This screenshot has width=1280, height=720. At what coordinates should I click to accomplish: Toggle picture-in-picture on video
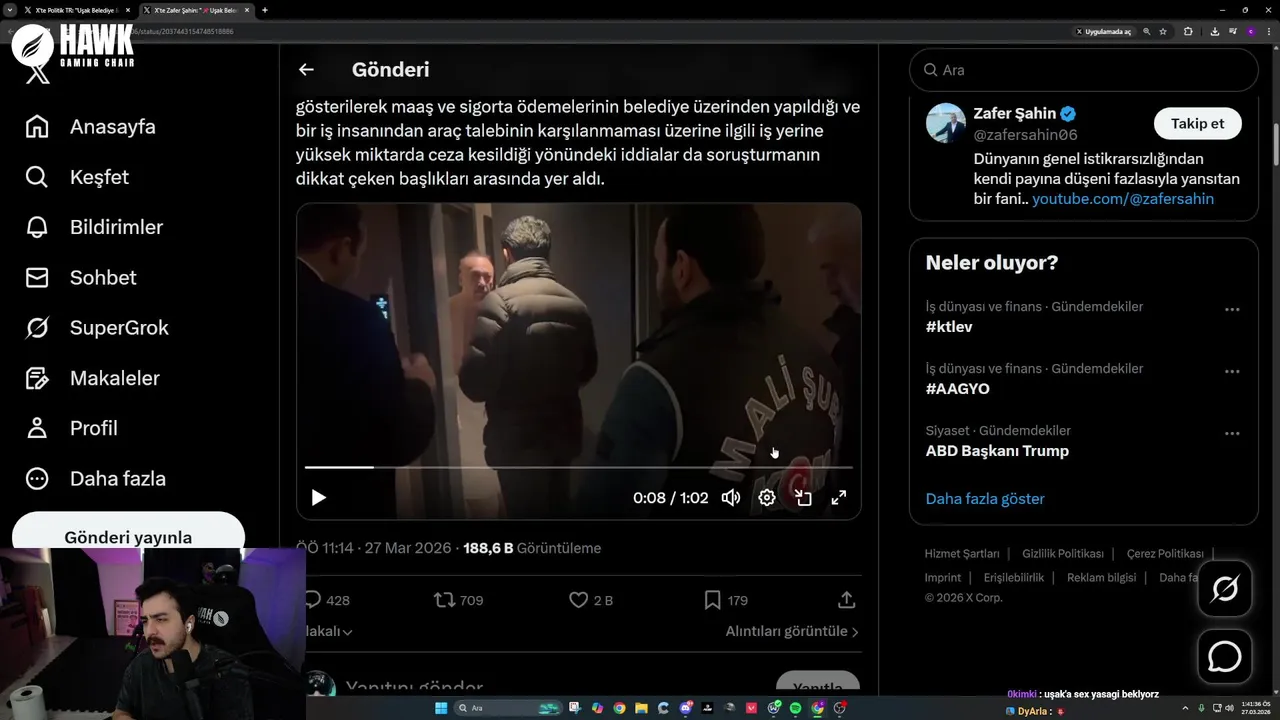(x=803, y=497)
